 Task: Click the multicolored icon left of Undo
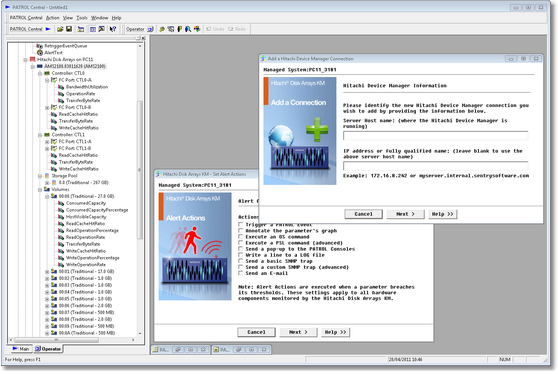pyautogui.click(x=197, y=29)
